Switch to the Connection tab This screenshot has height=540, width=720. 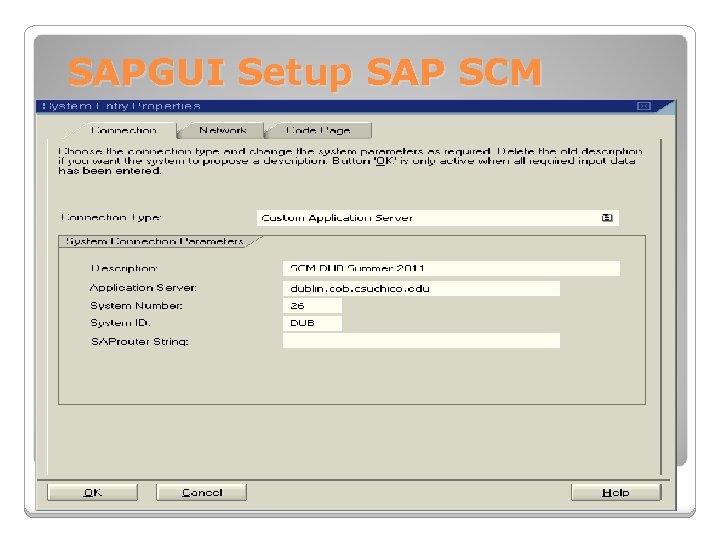124,130
